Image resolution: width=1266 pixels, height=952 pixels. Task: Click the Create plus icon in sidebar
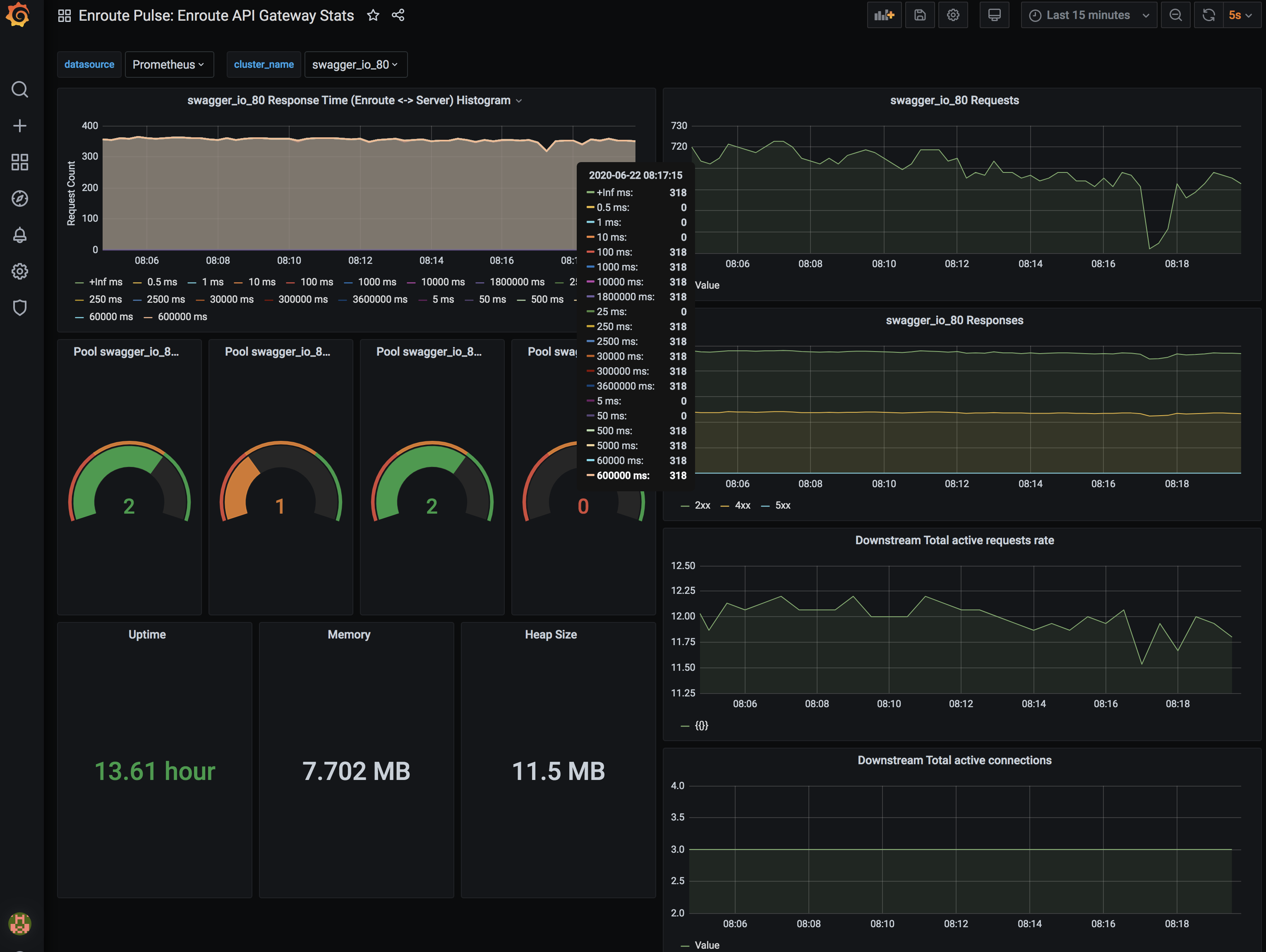pos(19,126)
